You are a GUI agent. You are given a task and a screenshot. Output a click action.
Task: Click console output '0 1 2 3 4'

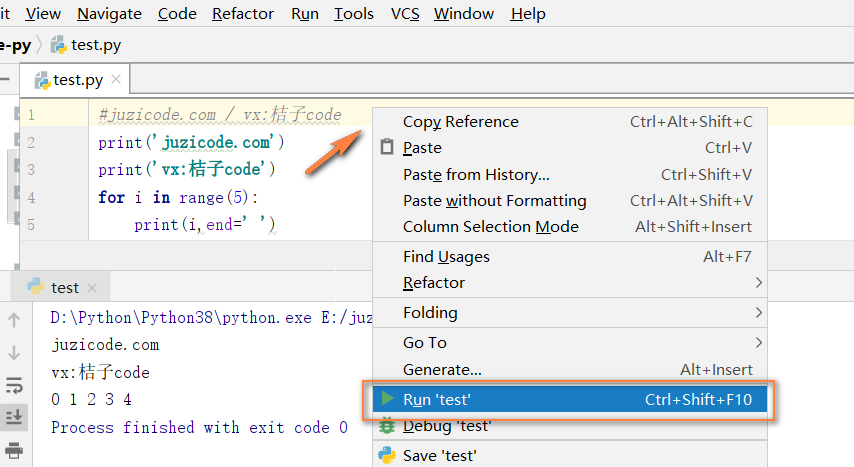tap(92, 399)
